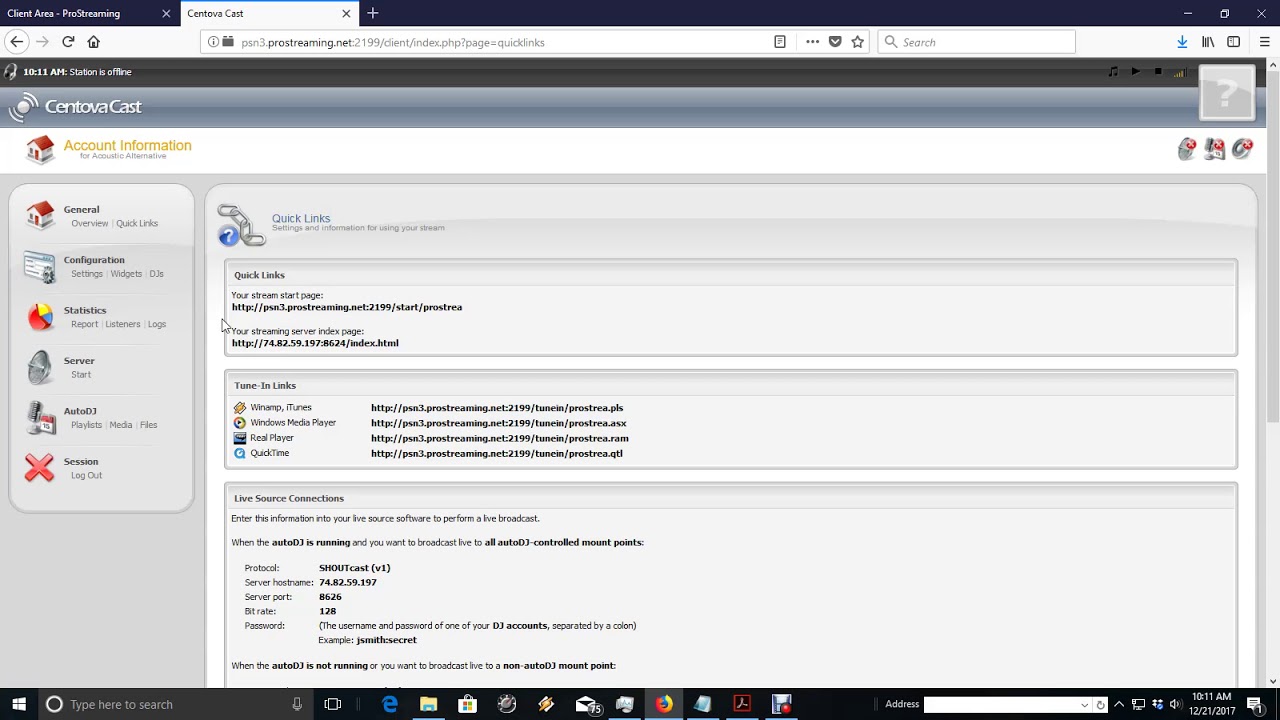
Task: Open Microsoft Edge from taskbar
Action: tap(390, 704)
